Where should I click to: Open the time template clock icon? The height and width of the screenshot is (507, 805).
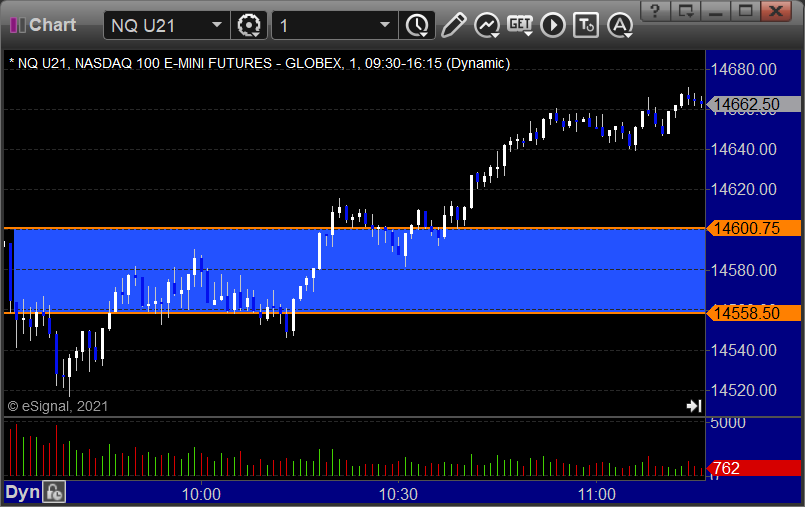coord(417,25)
